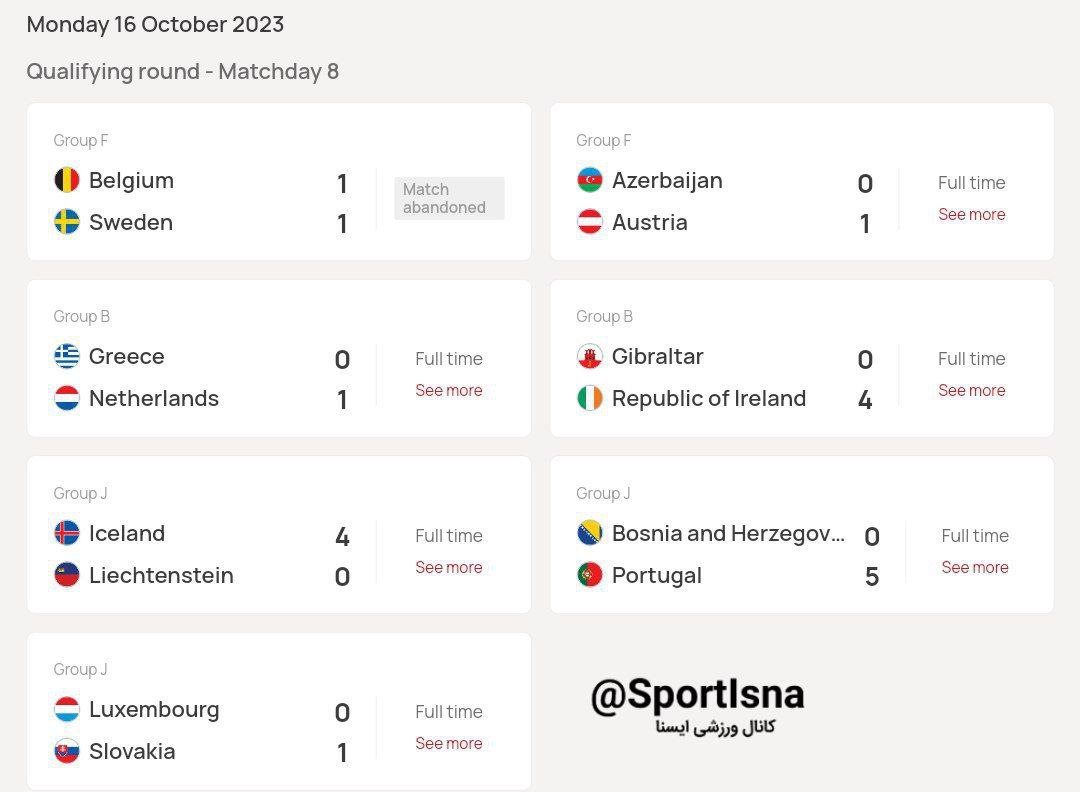Open See more for Gibraltar vs Ireland
Screen dimensions: 1080x792
(x=971, y=390)
